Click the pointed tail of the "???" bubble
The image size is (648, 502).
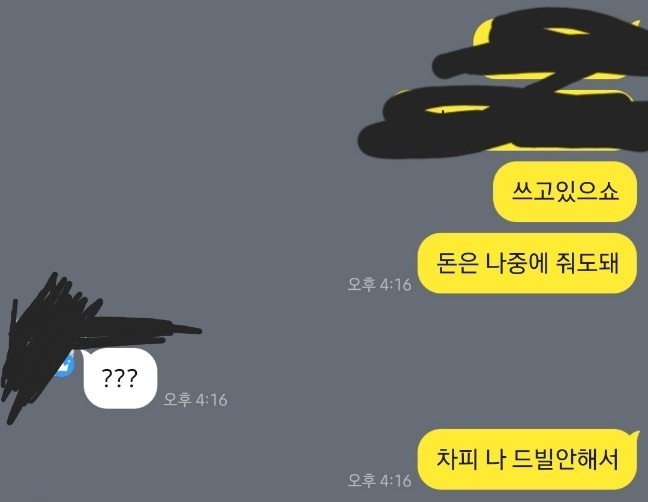(x=84, y=354)
